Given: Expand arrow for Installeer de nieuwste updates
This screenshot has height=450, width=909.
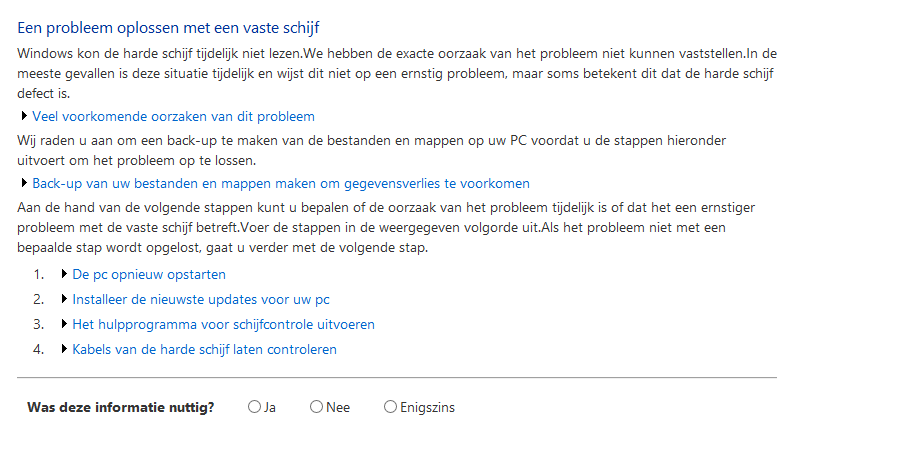Looking at the screenshot, I should click(64, 299).
